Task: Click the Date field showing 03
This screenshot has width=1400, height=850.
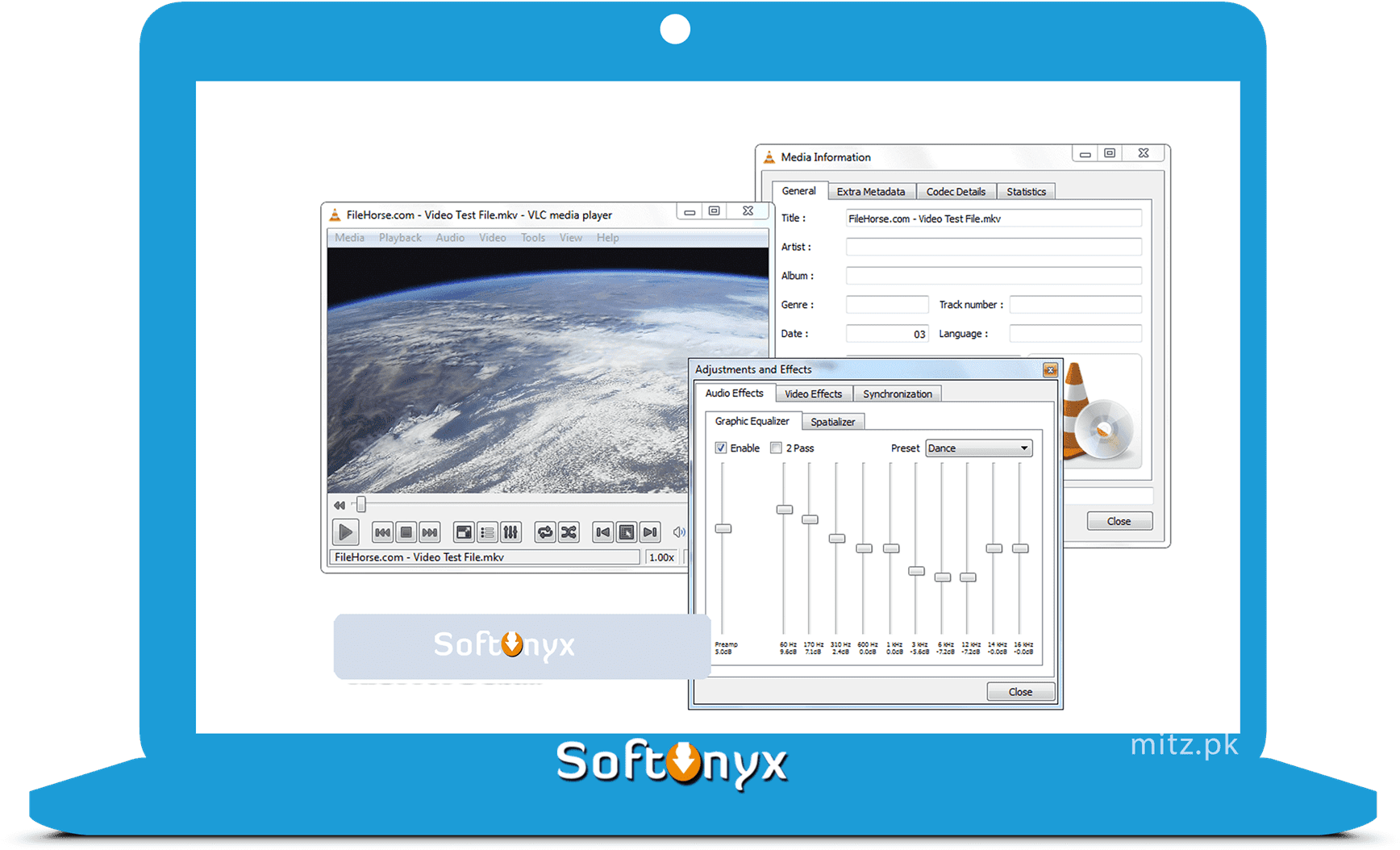Action: tap(887, 334)
